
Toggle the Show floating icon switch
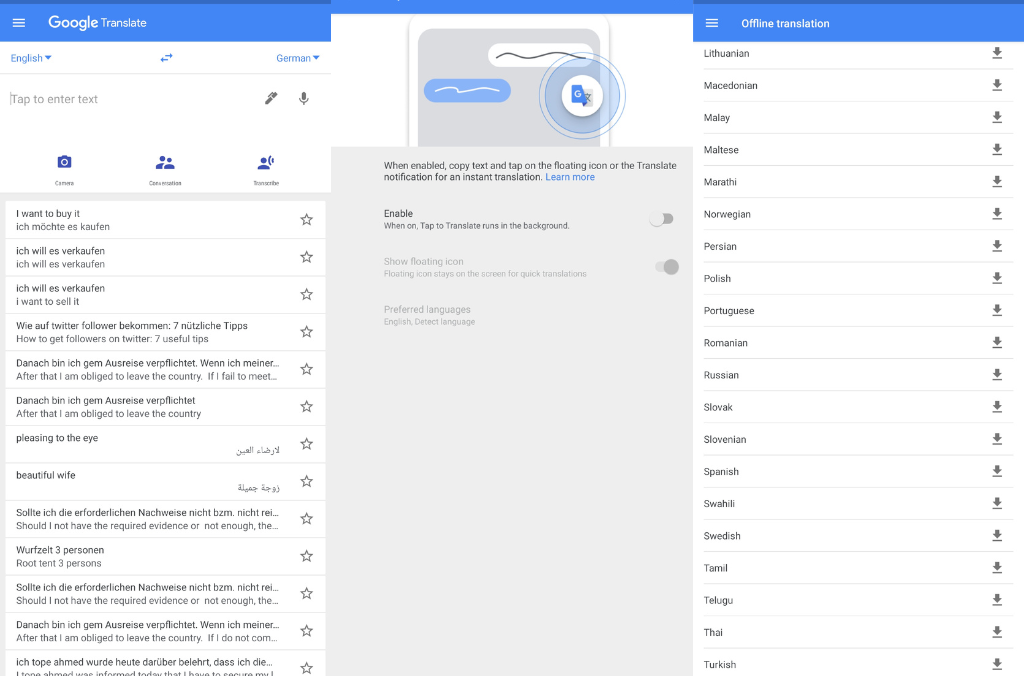pyautogui.click(x=667, y=266)
